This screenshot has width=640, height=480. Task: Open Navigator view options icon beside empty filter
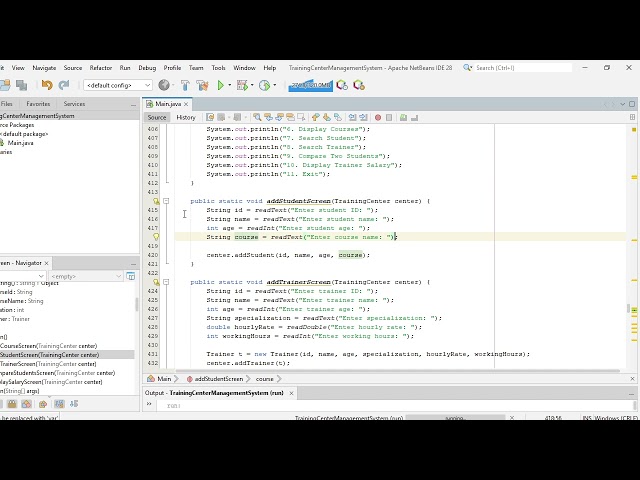(131, 276)
